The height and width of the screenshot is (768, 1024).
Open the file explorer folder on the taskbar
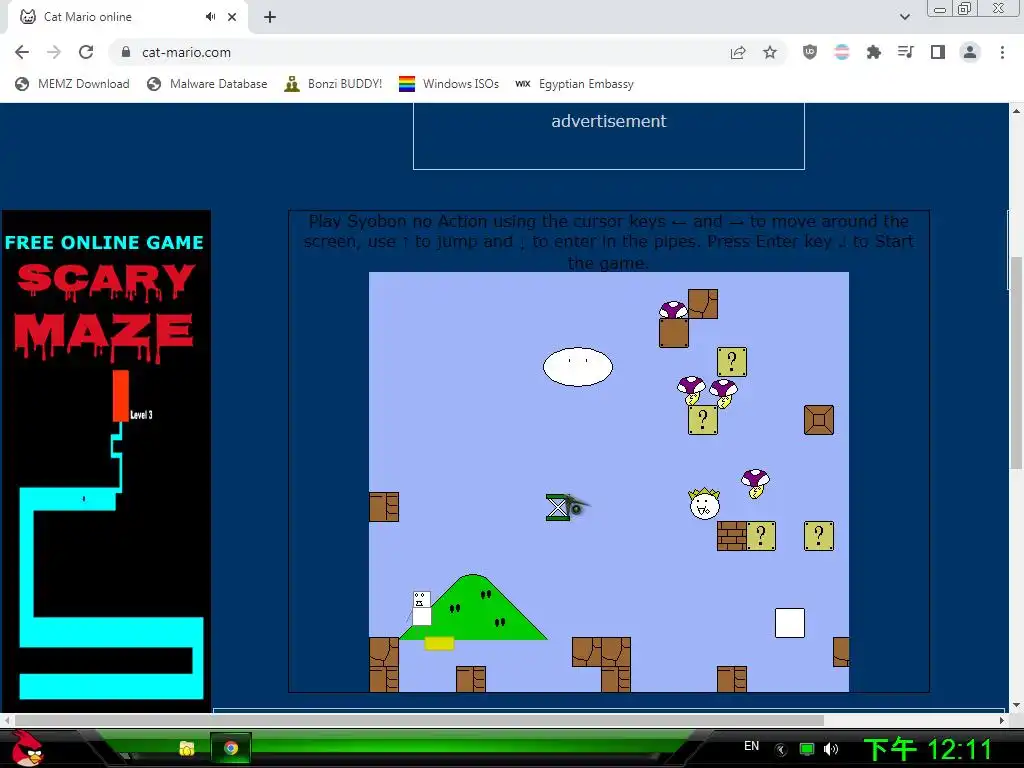pyautogui.click(x=187, y=748)
